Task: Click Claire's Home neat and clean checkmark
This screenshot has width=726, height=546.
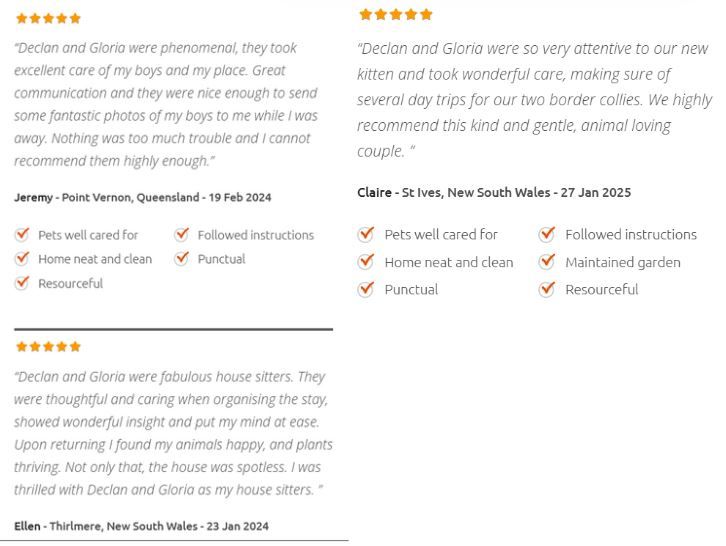Action: [x=366, y=262]
